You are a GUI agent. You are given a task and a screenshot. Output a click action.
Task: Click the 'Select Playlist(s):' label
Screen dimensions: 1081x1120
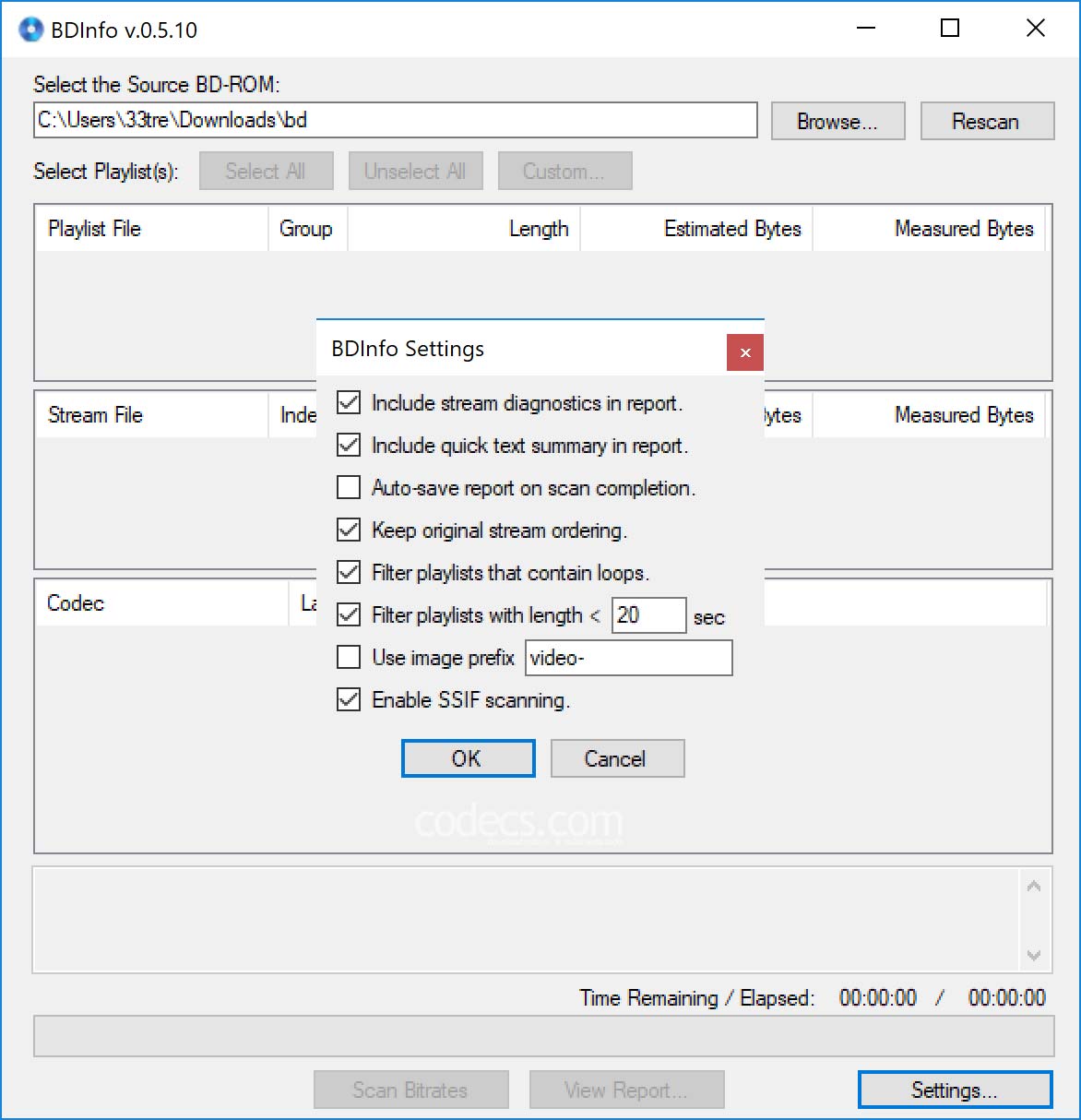pos(106,172)
